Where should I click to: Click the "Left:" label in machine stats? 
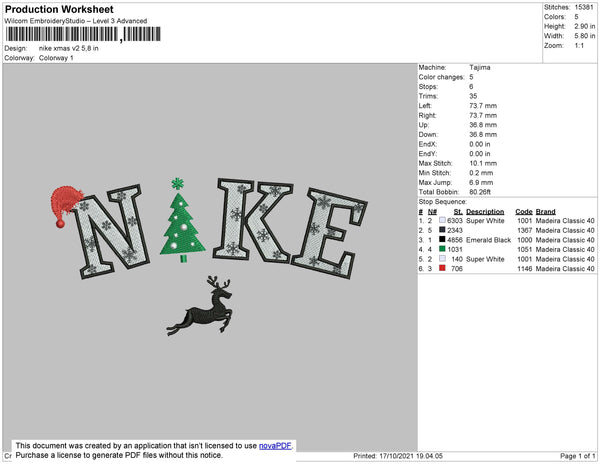click(425, 106)
